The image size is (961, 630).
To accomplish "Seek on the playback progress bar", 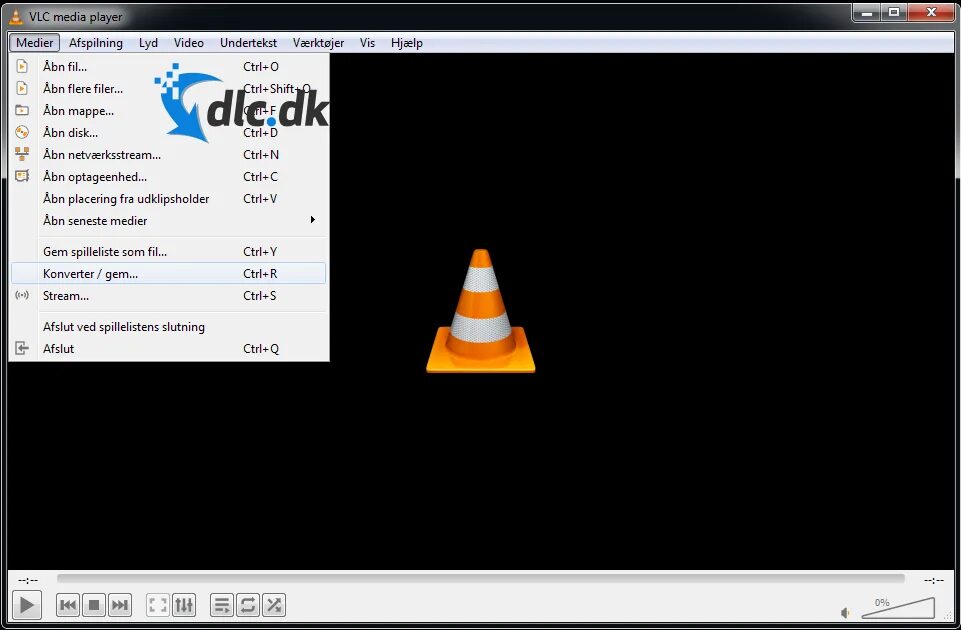I will 480,579.
